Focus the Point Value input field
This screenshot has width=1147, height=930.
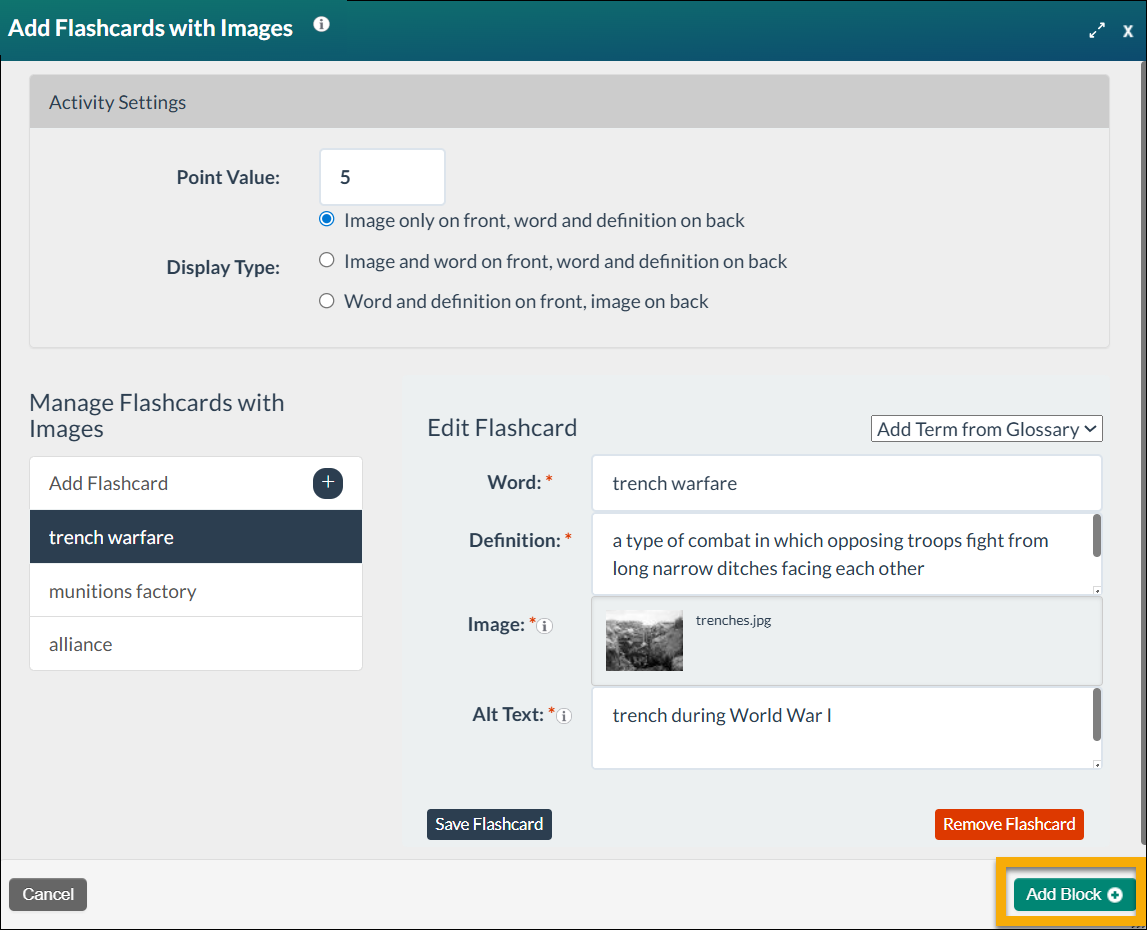(382, 177)
